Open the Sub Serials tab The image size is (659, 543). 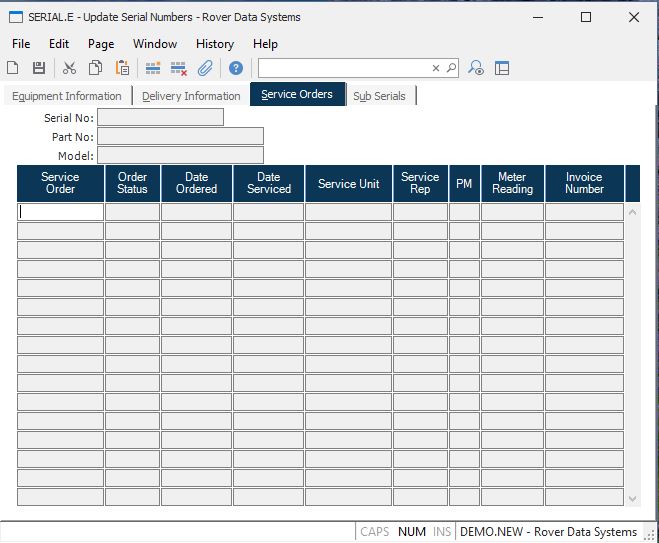point(379,96)
